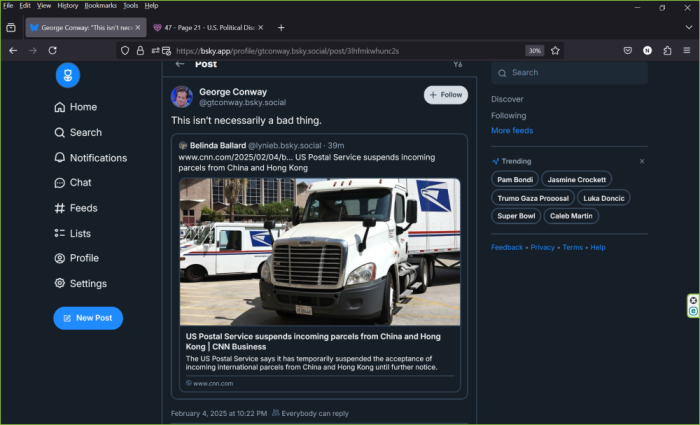700x425 pixels.
Task: Open the tracking protection shield icon
Action: (125, 50)
